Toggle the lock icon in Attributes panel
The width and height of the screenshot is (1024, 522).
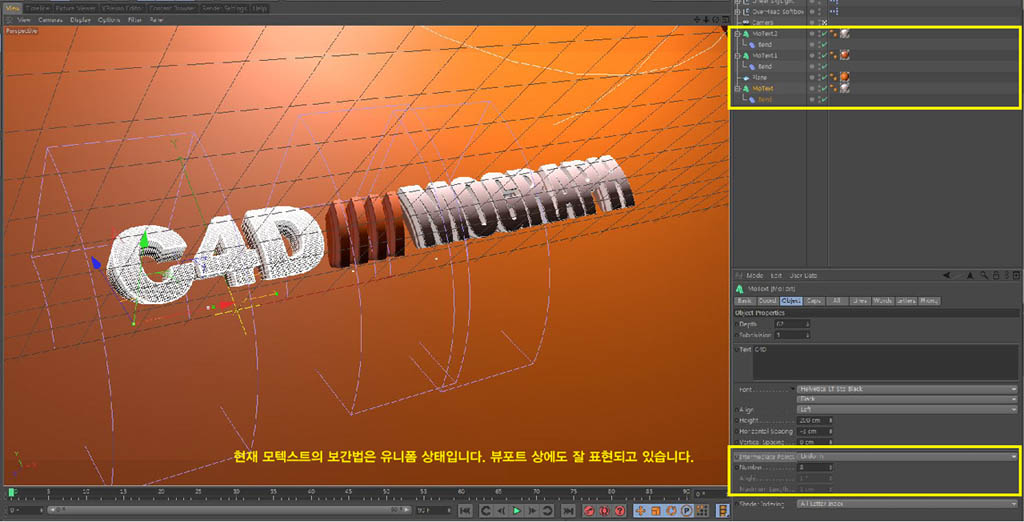tap(995, 276)
